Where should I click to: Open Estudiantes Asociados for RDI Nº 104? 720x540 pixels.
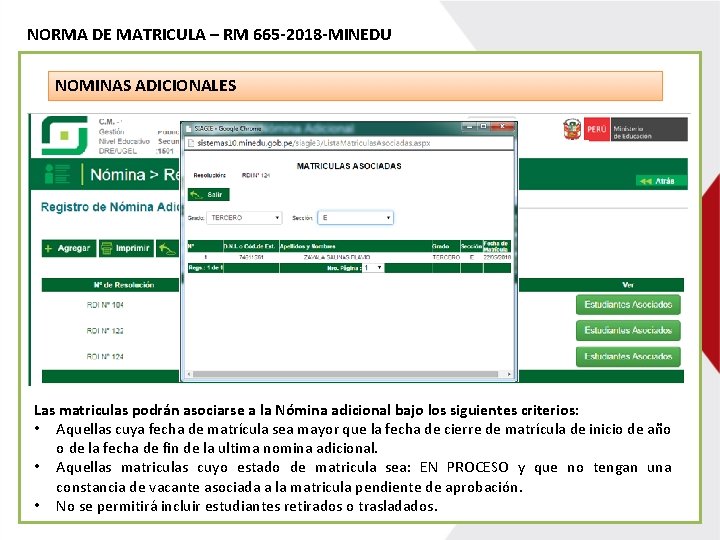628,304
